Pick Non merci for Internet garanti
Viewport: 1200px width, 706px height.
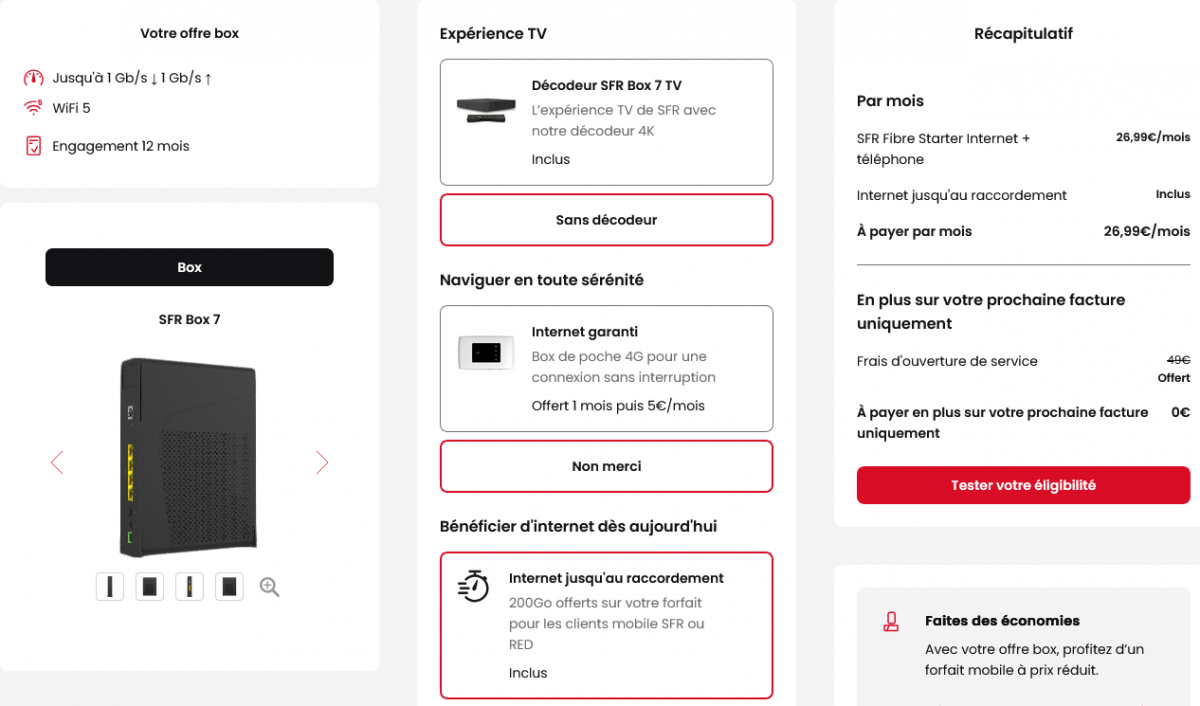click(606, 466)
